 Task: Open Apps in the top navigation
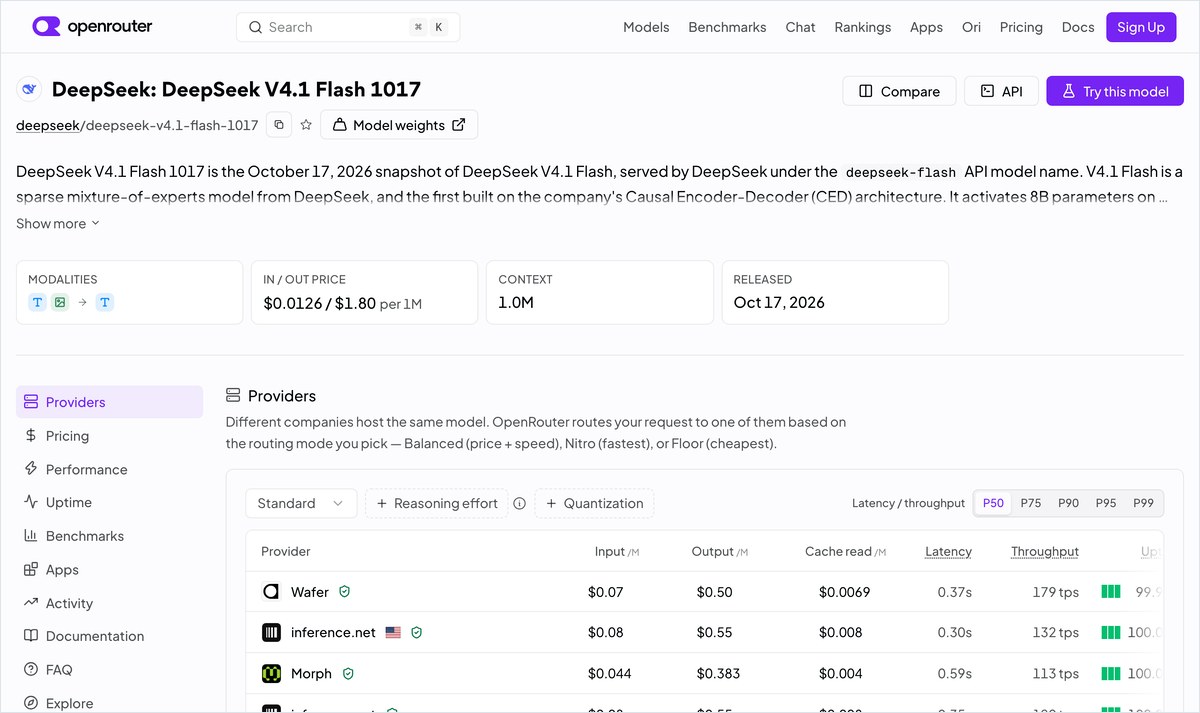(x=926, y=27)
